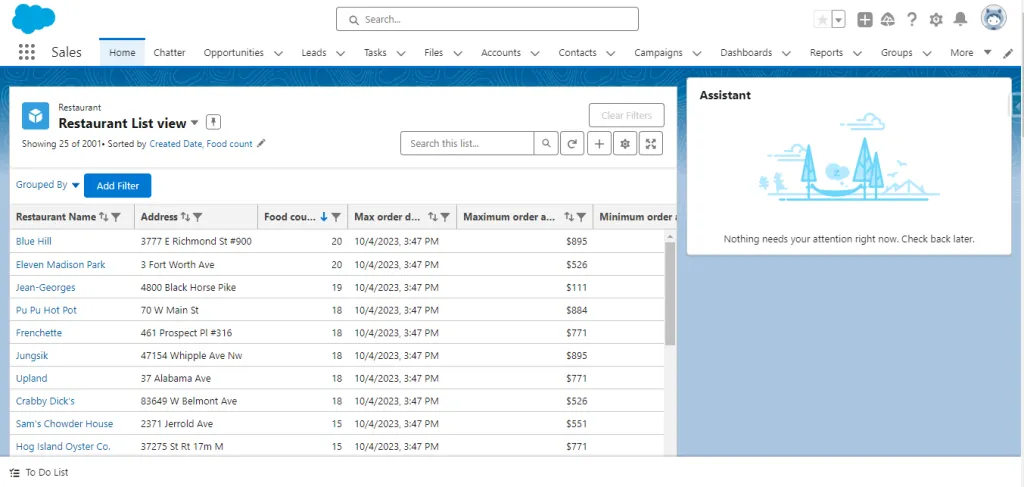Open Salesforce Help question mark icon
The width and height of the screenshot is (1024, 487).
(912, 20)
